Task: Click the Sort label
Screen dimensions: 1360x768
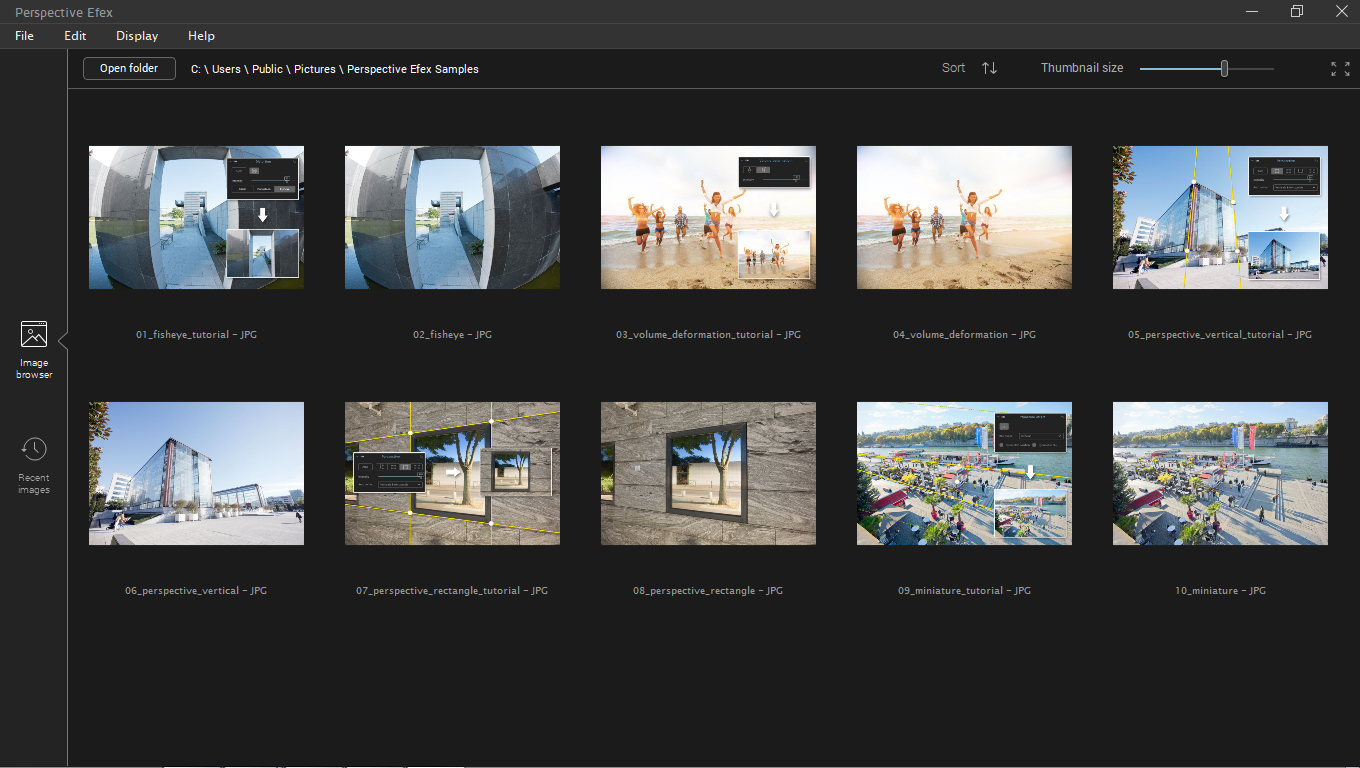Action: (x=953, y=68)
